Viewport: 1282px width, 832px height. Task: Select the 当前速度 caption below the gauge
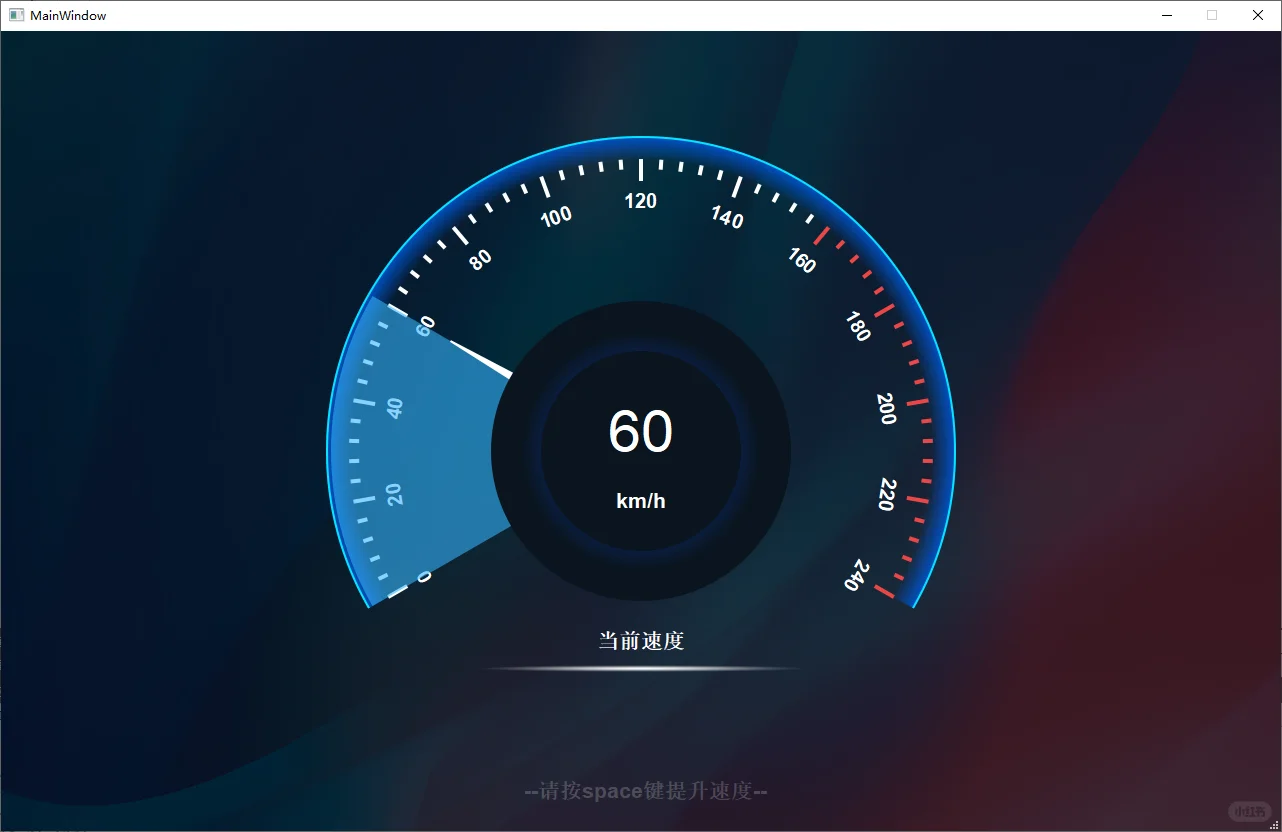[640, 640]
